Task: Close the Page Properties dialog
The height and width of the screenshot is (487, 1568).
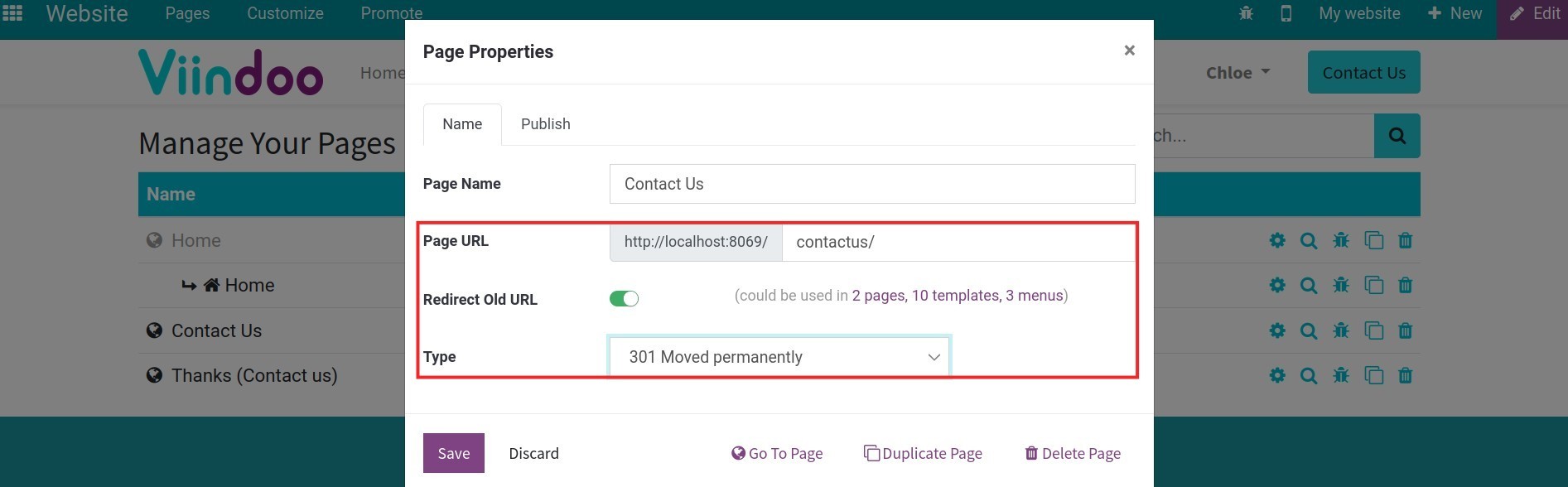Action: pos(1129,51)
